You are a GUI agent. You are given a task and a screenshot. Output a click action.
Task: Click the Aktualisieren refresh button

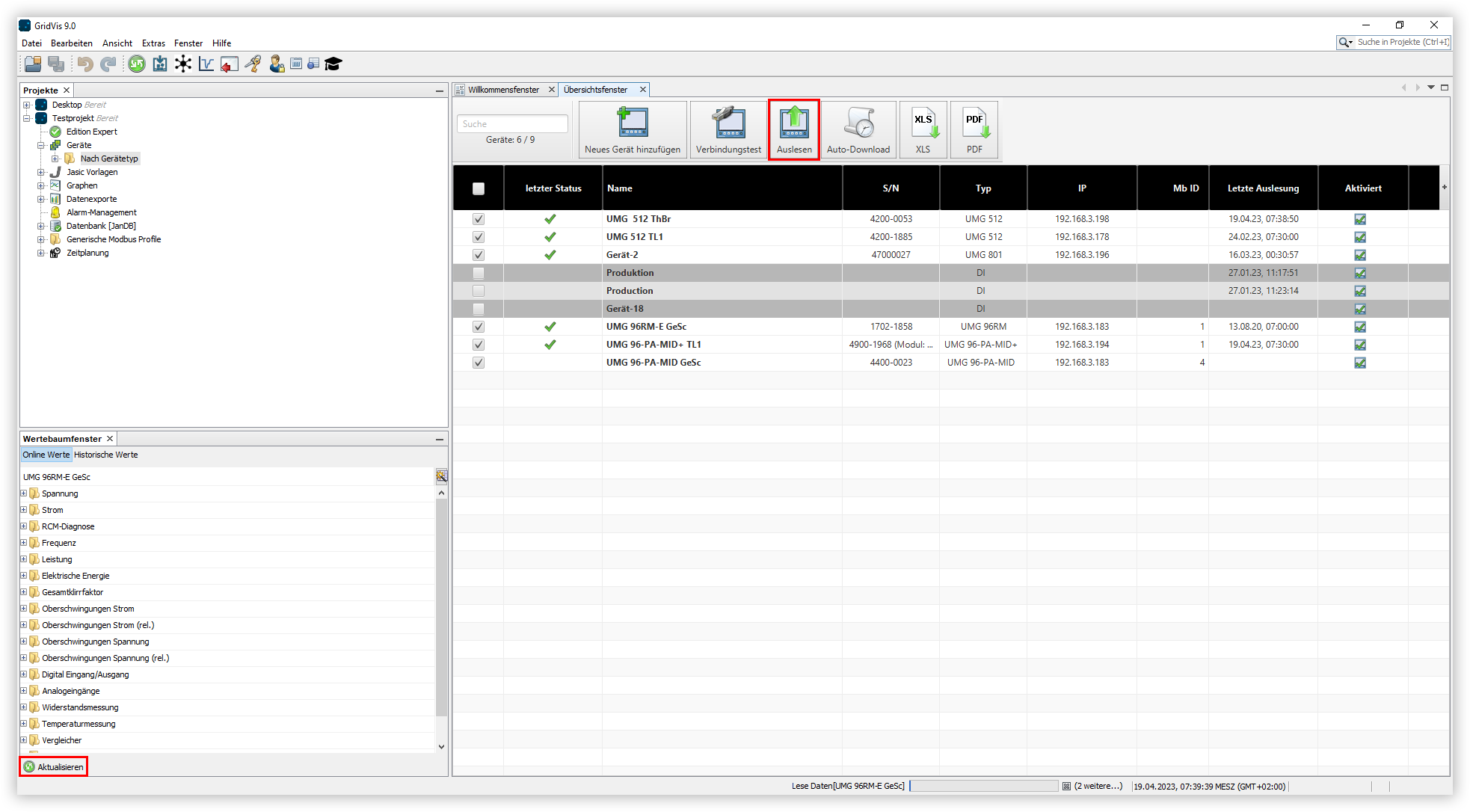[x=53, y=767]
